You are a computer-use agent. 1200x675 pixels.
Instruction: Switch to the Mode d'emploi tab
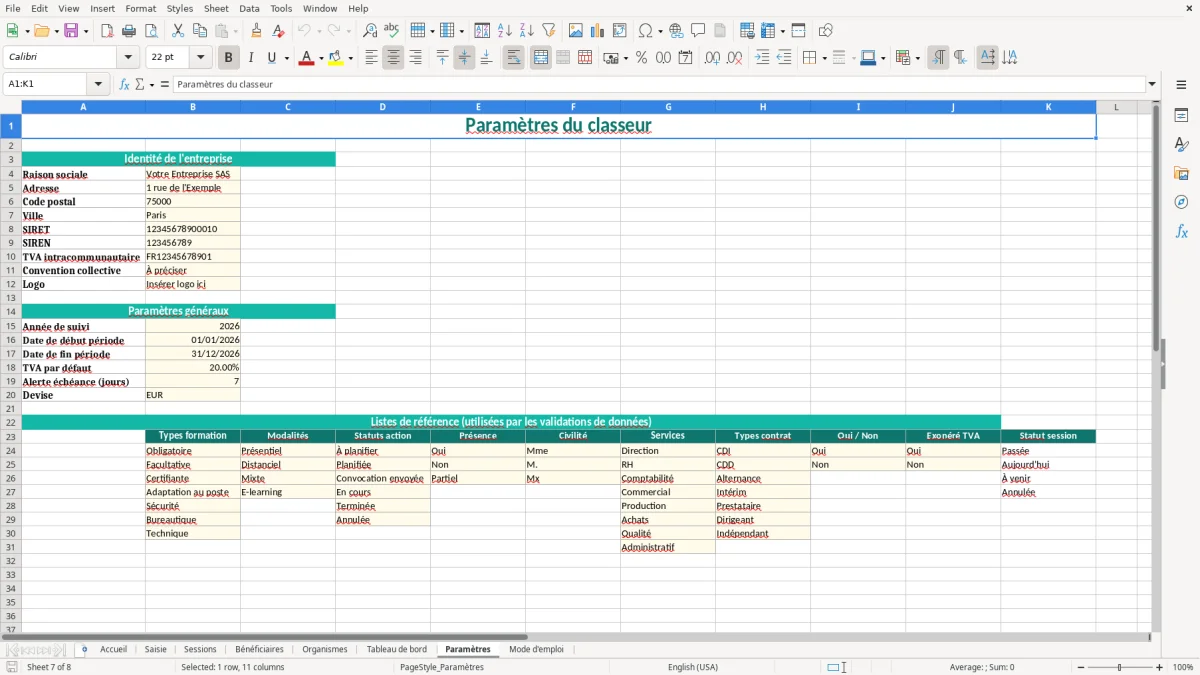(x=536, y=649)
